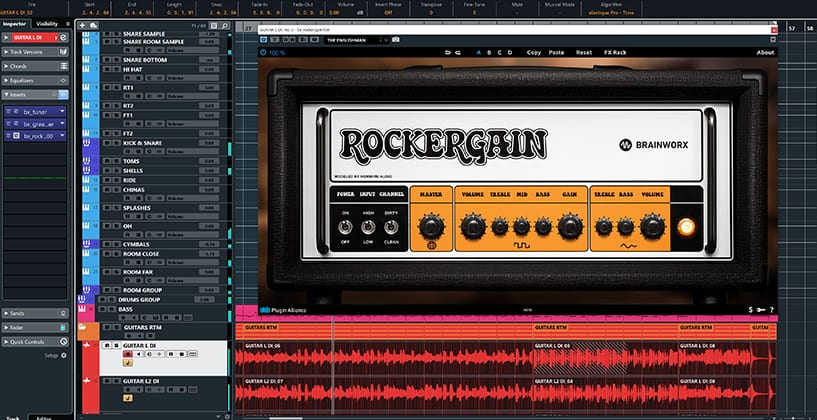Viewport: 817px width, 420px height.
Task: Click the Equalizers bypass icon
Action: click(63, 80)
